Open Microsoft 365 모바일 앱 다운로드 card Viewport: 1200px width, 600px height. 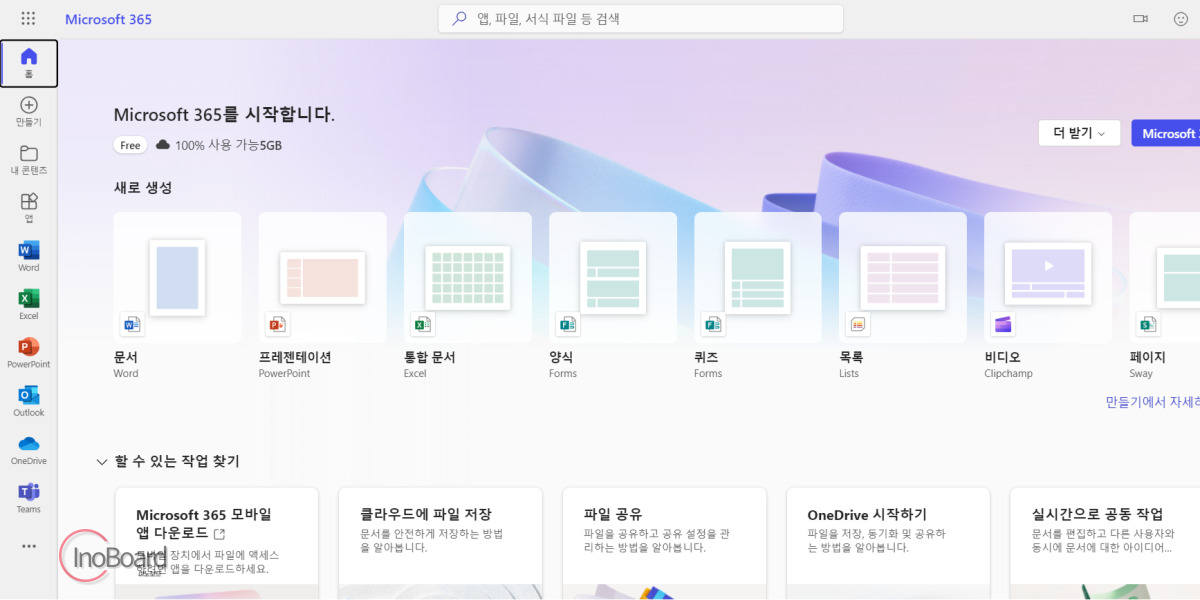coord(217,543)
